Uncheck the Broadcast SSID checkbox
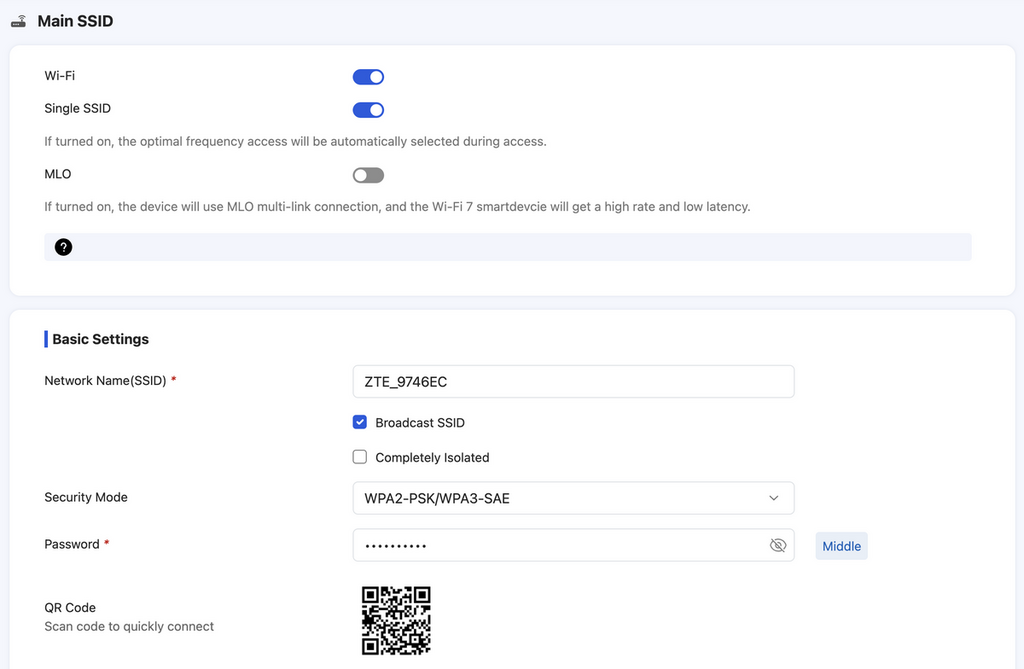 coord(360,422)
